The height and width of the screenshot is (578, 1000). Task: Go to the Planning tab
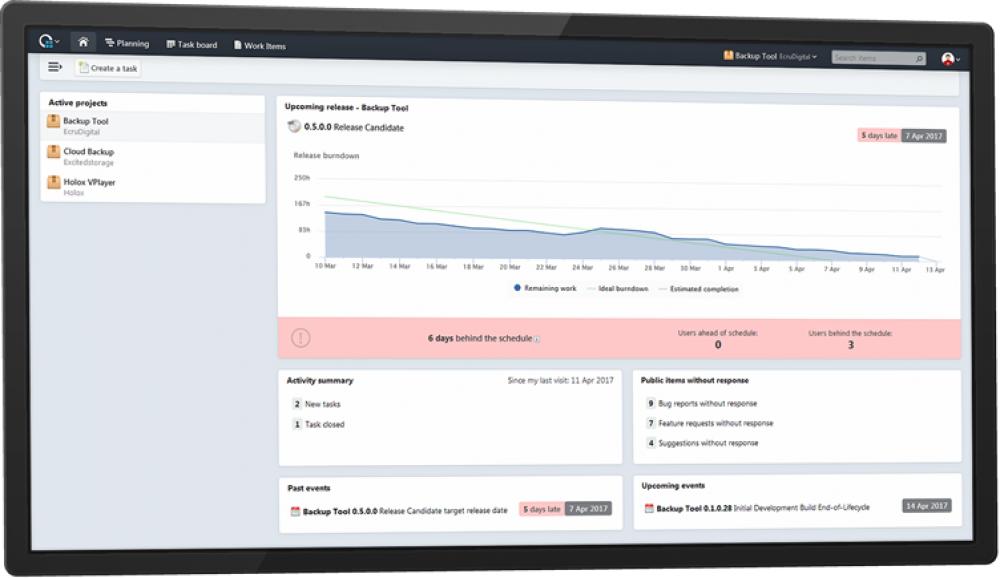tap(127, 44)
